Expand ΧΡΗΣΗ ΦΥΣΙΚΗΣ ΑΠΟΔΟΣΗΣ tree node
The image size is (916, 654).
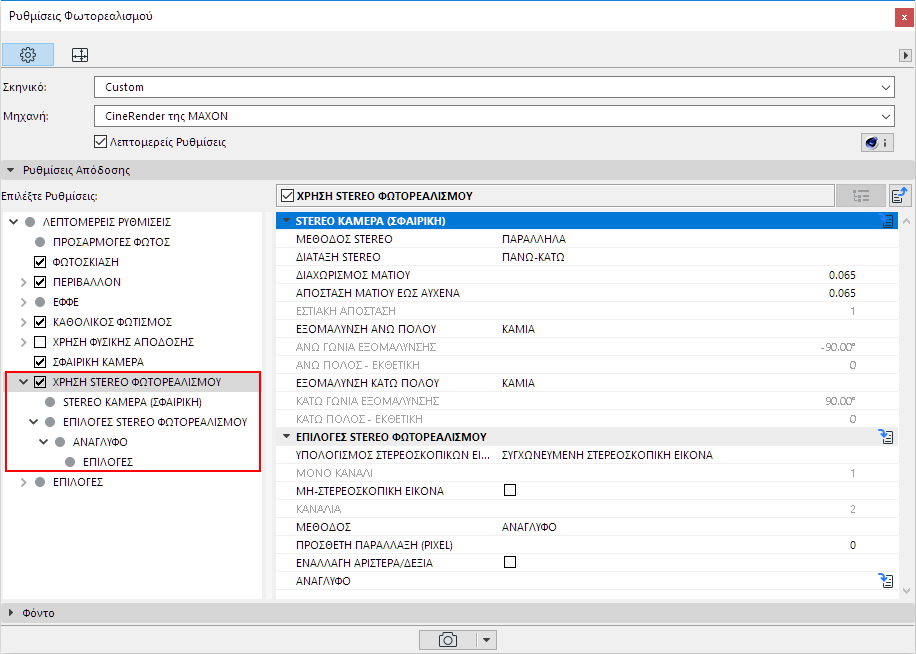click(23, 342)
